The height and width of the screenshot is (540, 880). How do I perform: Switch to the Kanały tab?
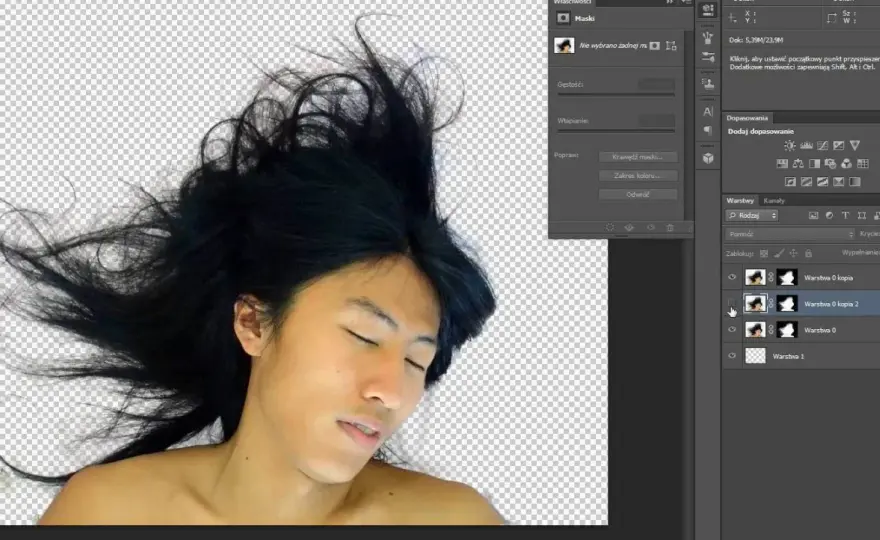[774, 200]
